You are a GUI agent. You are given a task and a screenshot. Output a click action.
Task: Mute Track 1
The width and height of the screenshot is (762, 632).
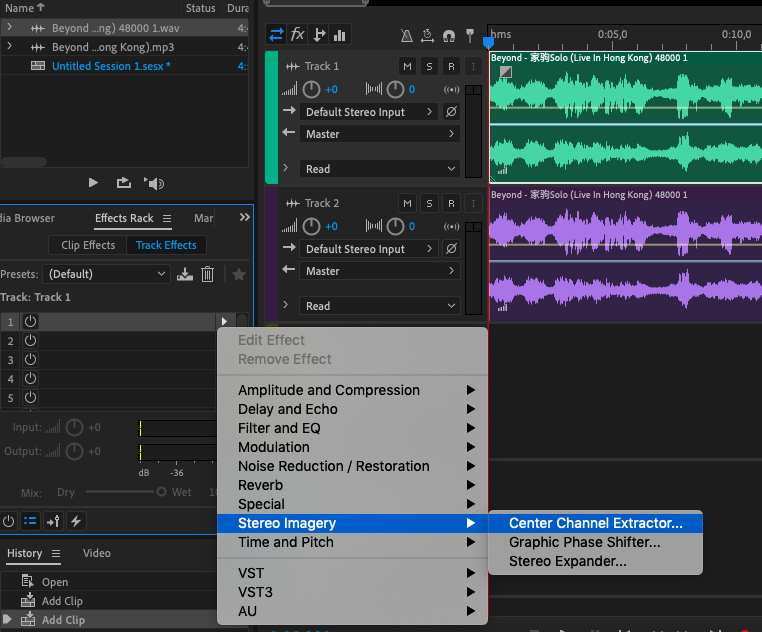coord(407,66)
